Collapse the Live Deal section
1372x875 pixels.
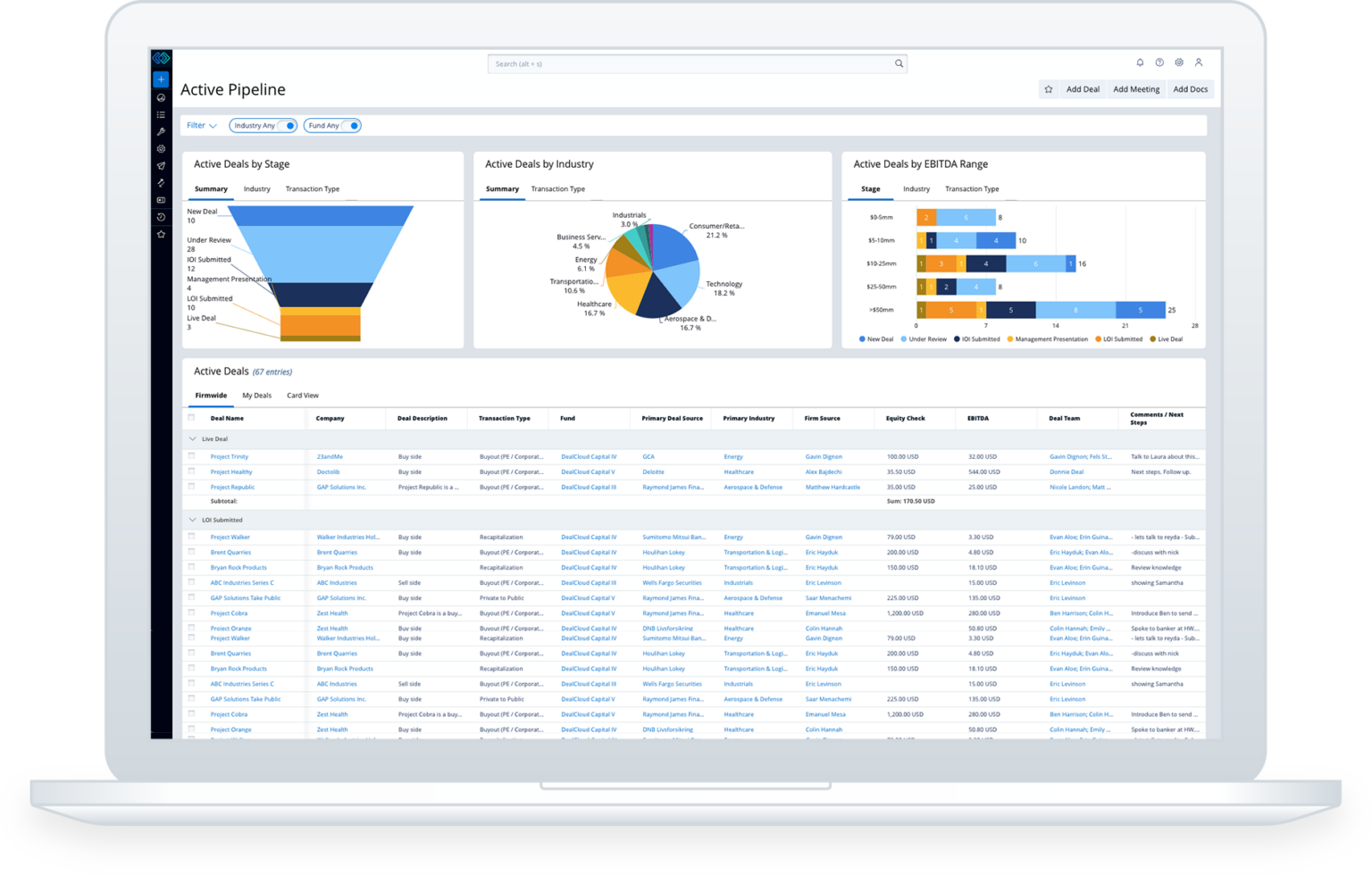(x=193, y=438)
